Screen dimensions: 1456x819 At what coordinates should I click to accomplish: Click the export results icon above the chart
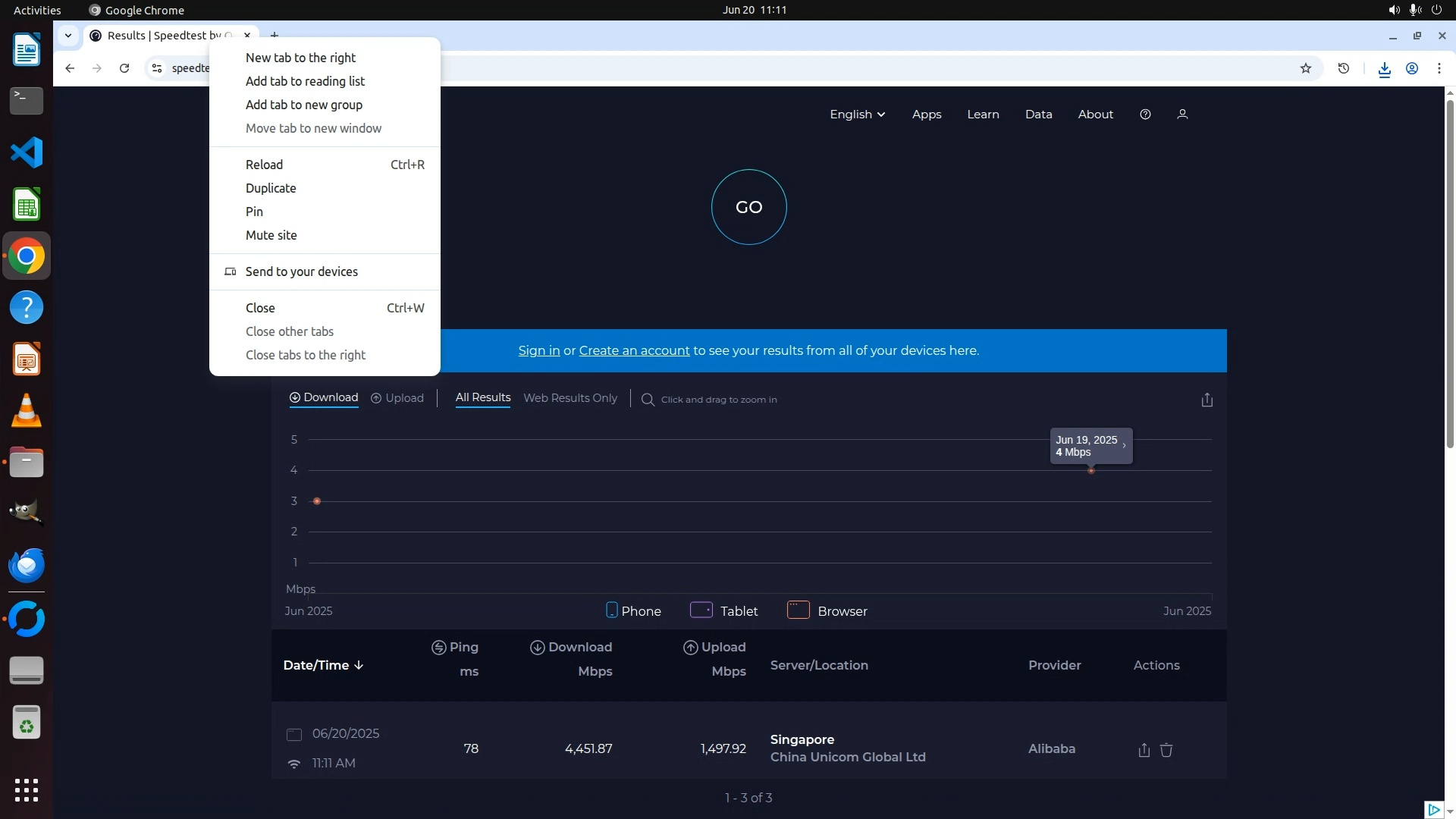[1207, 400]
